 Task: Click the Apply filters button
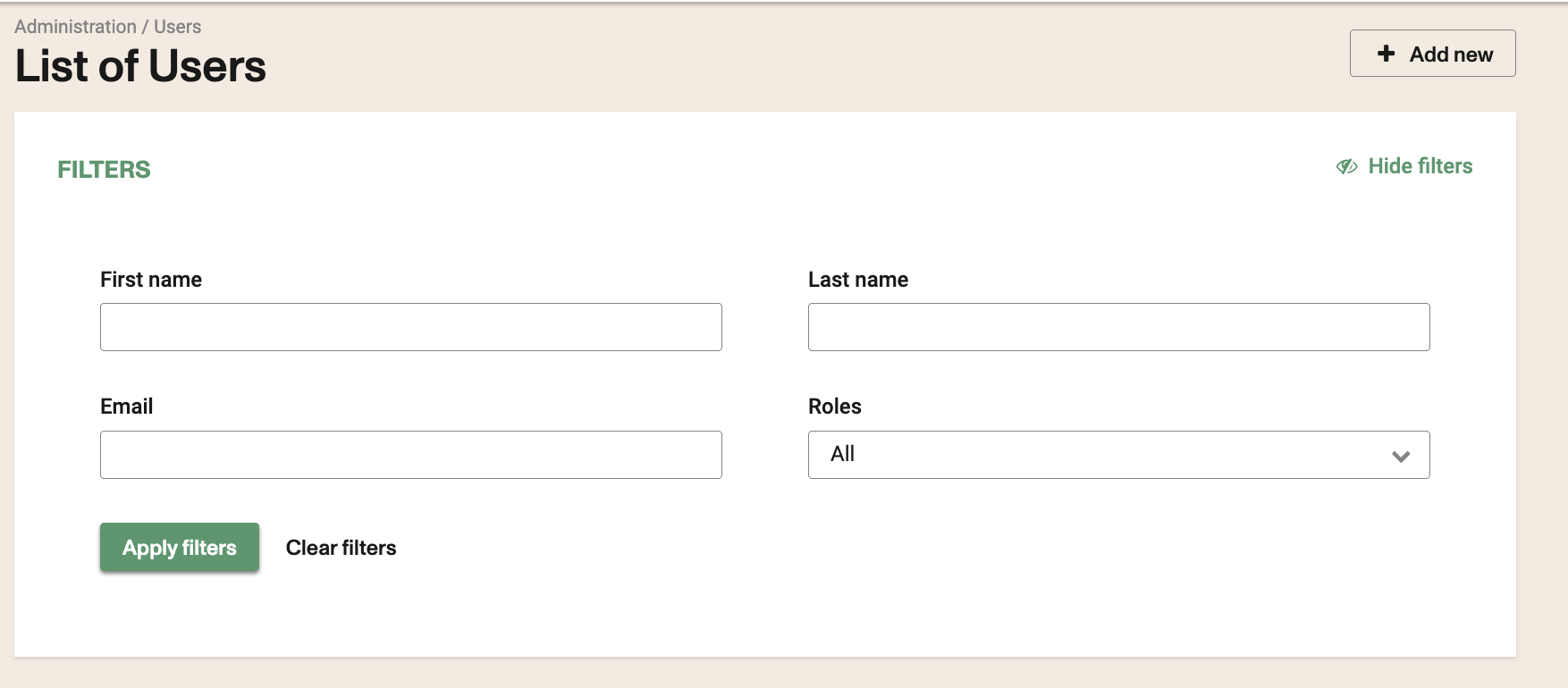(x=180, y=547)
